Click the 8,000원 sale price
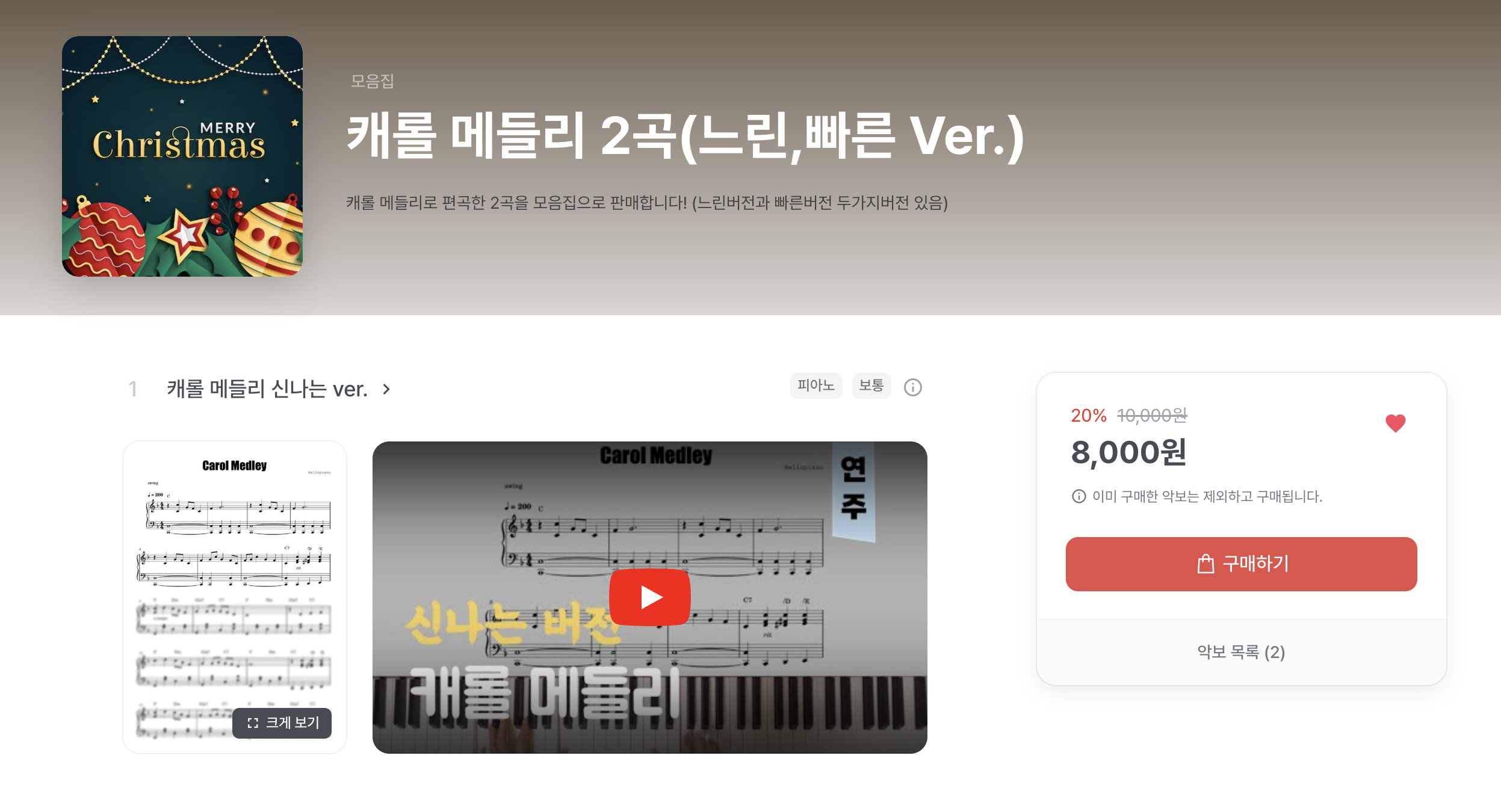The width and height of the screenshot is (1501, 812). (x=1128, y=452)
